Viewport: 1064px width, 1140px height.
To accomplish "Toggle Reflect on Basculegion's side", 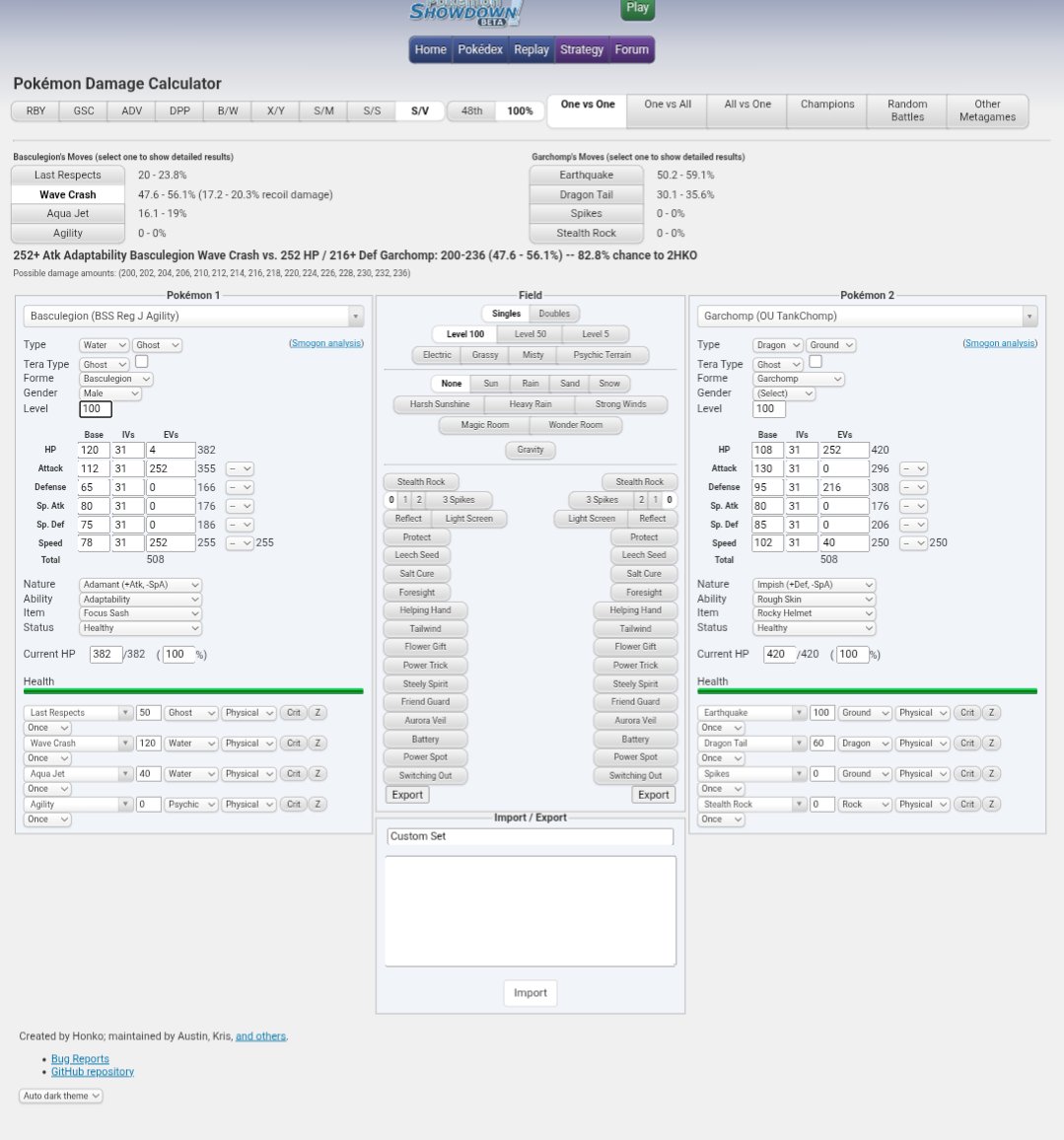I will [x=408, y=519].
